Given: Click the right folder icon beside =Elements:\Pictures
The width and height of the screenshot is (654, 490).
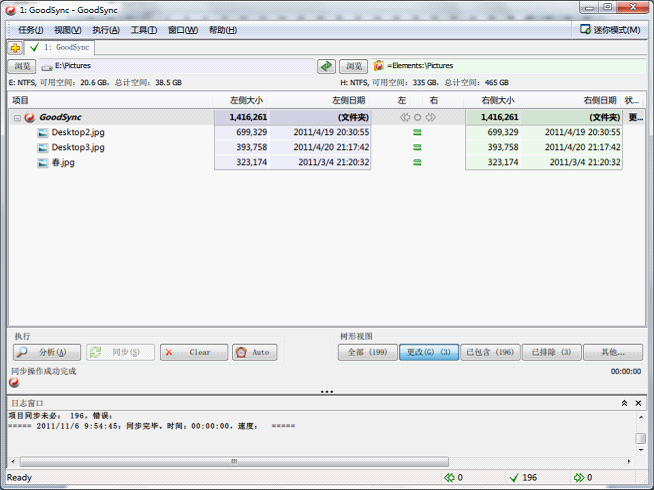Looking at the screenshot, I should pos(379,65).
